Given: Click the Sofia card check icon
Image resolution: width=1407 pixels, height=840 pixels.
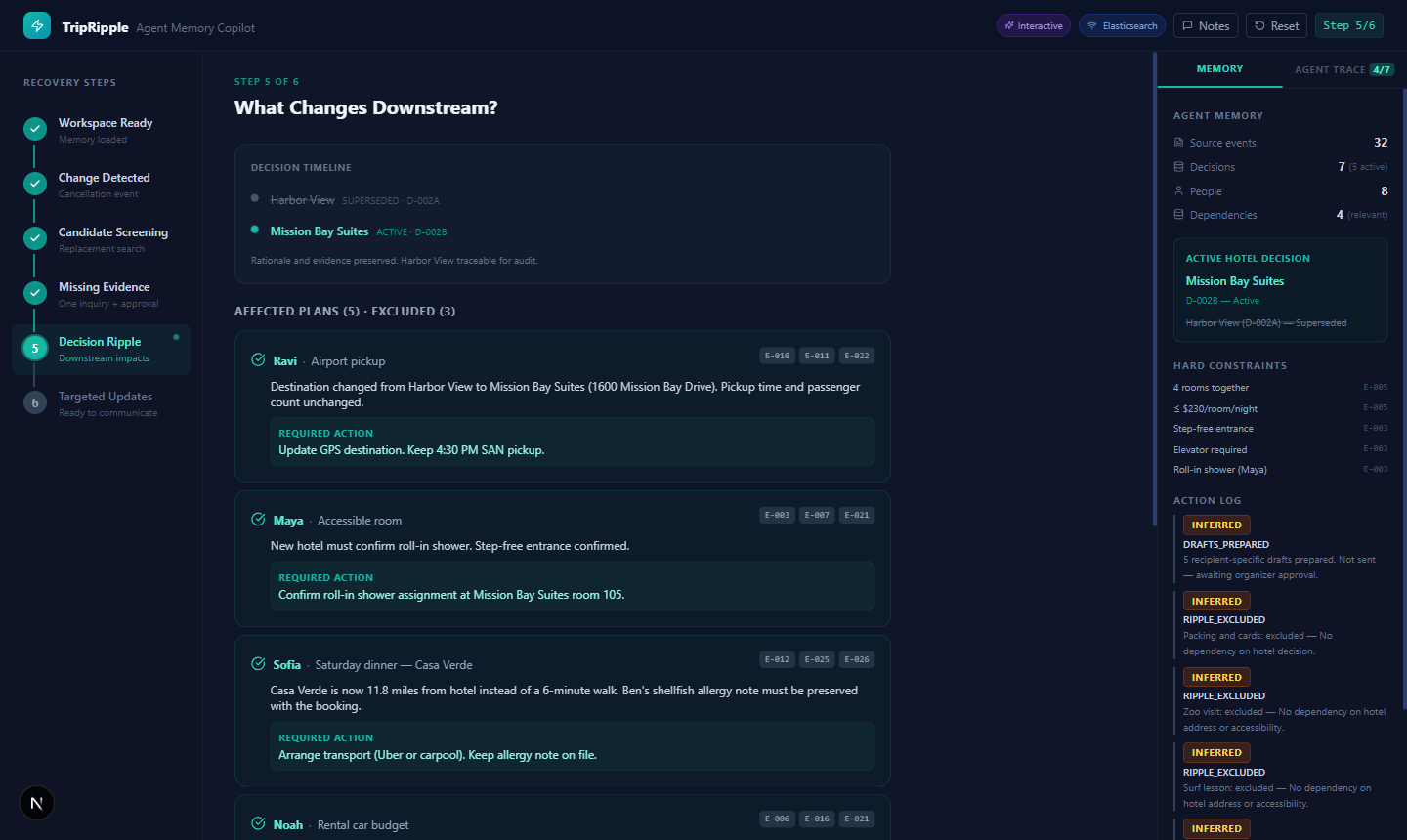Looking at the screenshot, I should click(x=258, y=664).
